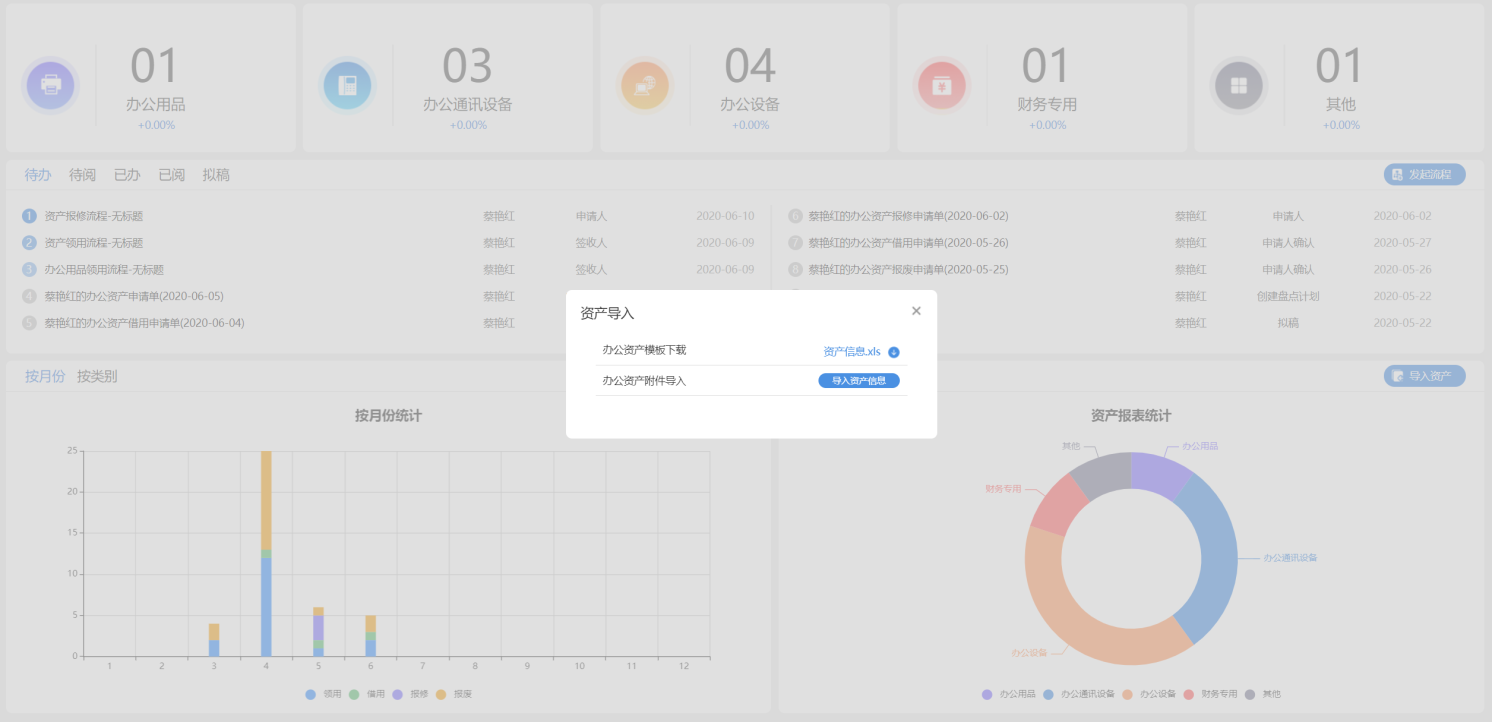1492x722 pixels.
Task: Open 蔡艳红的办公资产借用申请单(2020-06-04)
Action: point(144,323)
